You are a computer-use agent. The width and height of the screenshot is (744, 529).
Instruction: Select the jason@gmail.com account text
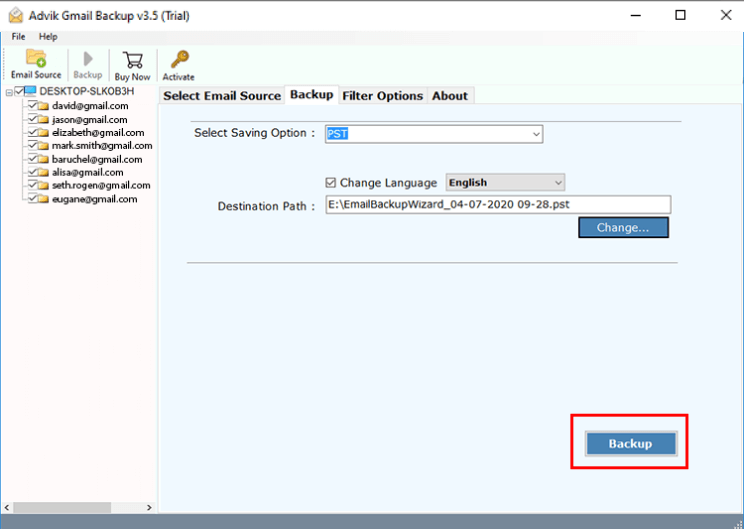(x=90, y=120)
